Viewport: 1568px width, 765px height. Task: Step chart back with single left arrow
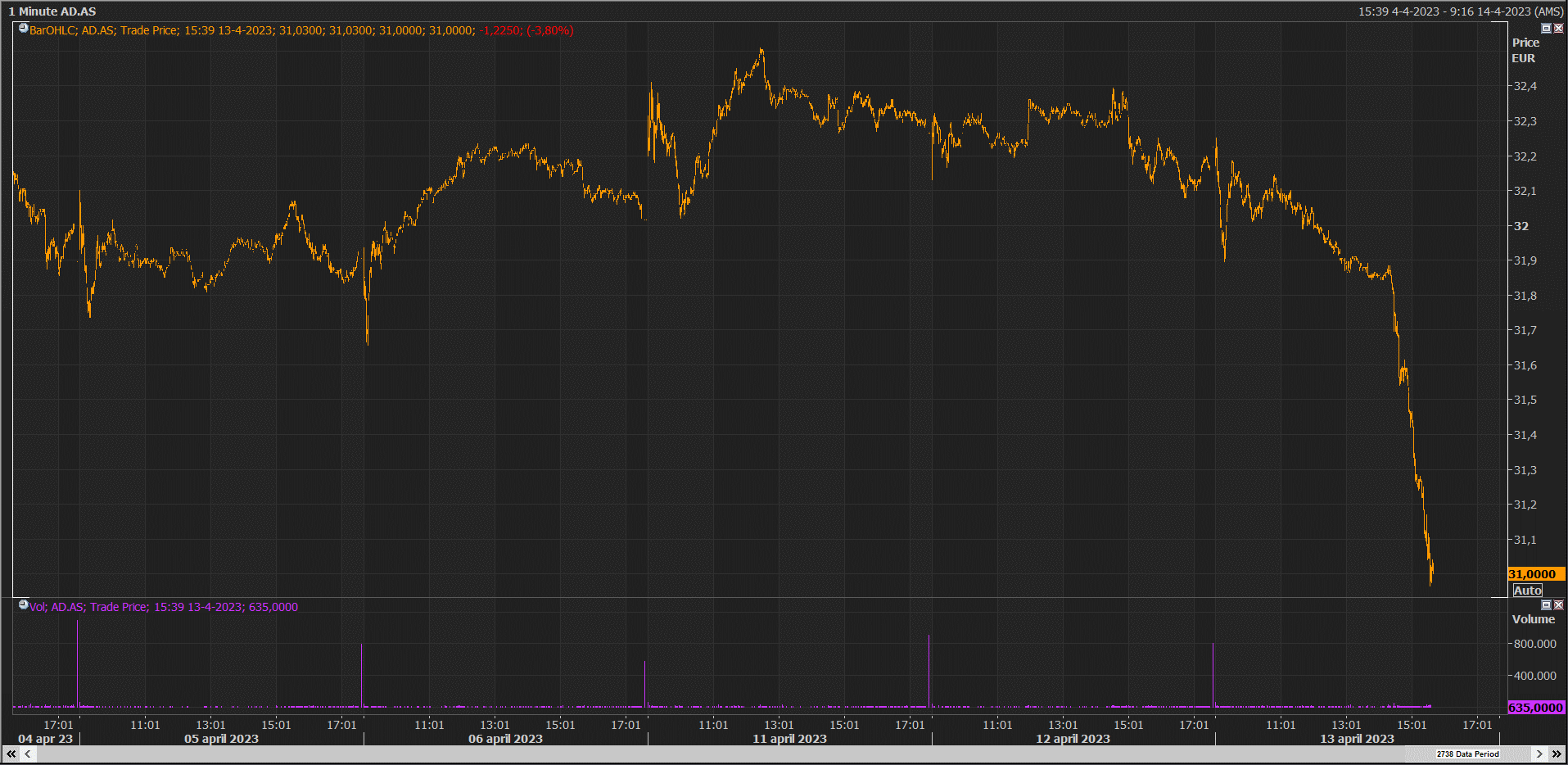[27, 754]
